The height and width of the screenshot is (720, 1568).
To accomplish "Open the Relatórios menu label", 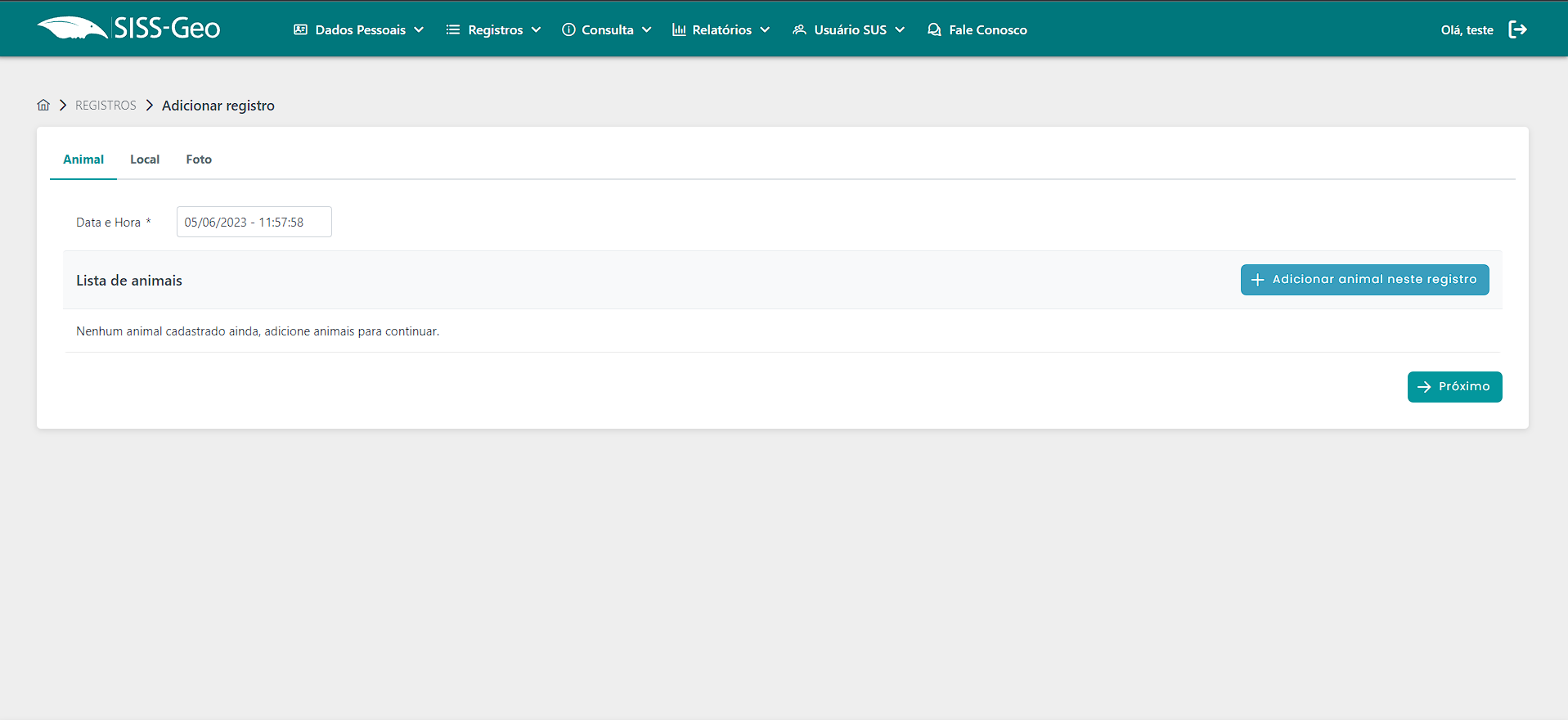I will tap(722, 29).
